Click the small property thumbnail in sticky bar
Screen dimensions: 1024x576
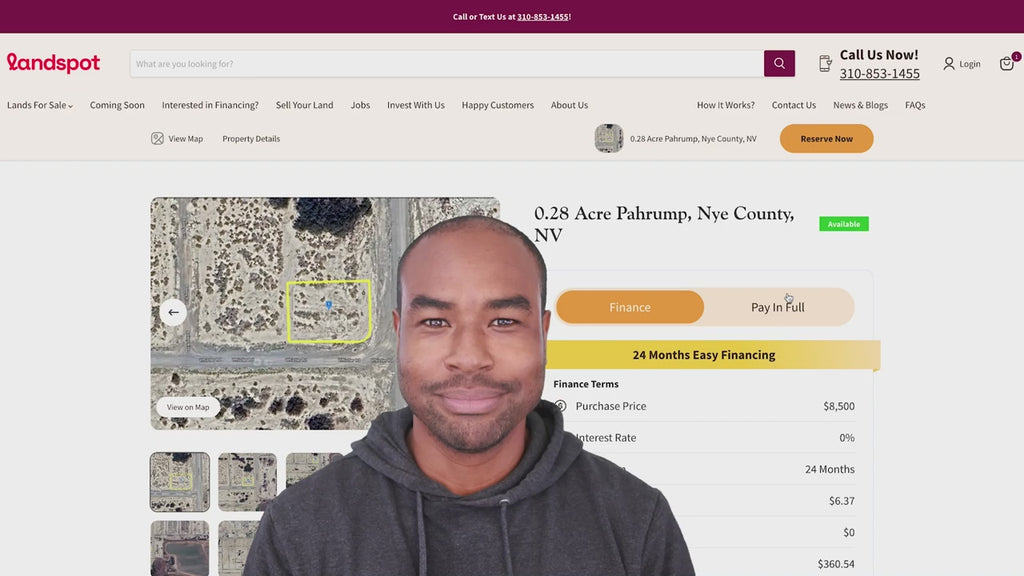609,138
